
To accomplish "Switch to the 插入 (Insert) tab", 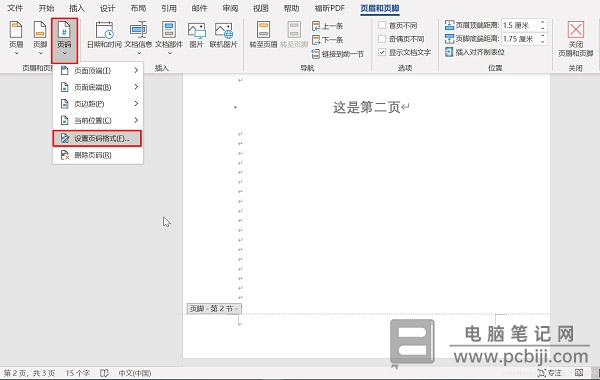I will point(77,8).
